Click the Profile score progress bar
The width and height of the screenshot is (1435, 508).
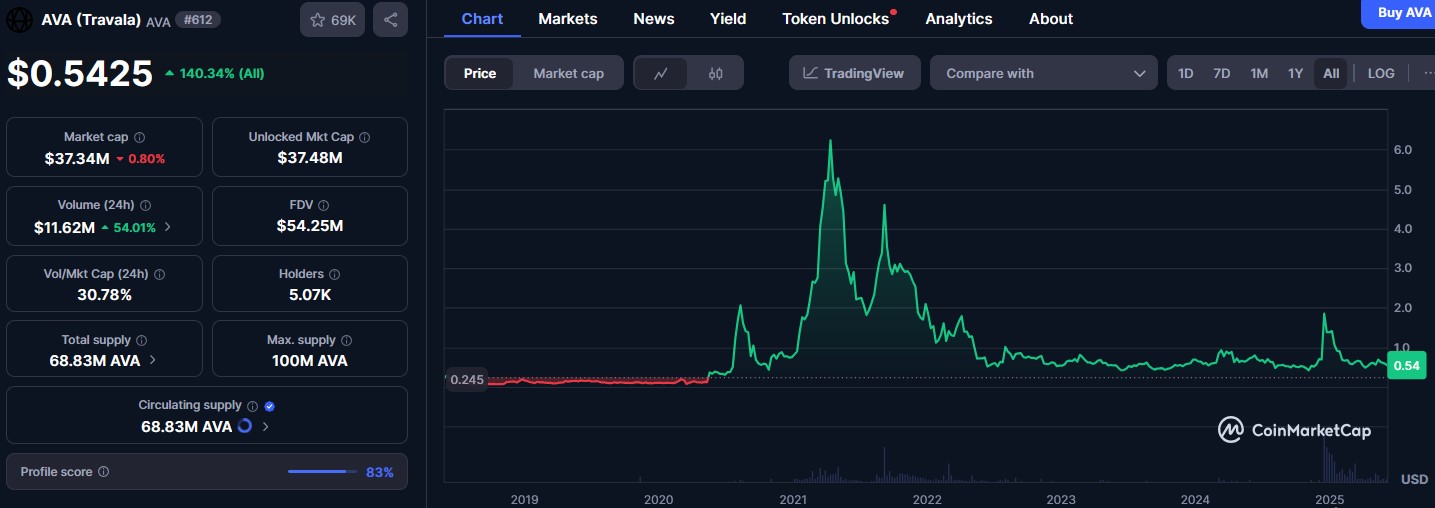pyautogui.click(x=322, y=471)
